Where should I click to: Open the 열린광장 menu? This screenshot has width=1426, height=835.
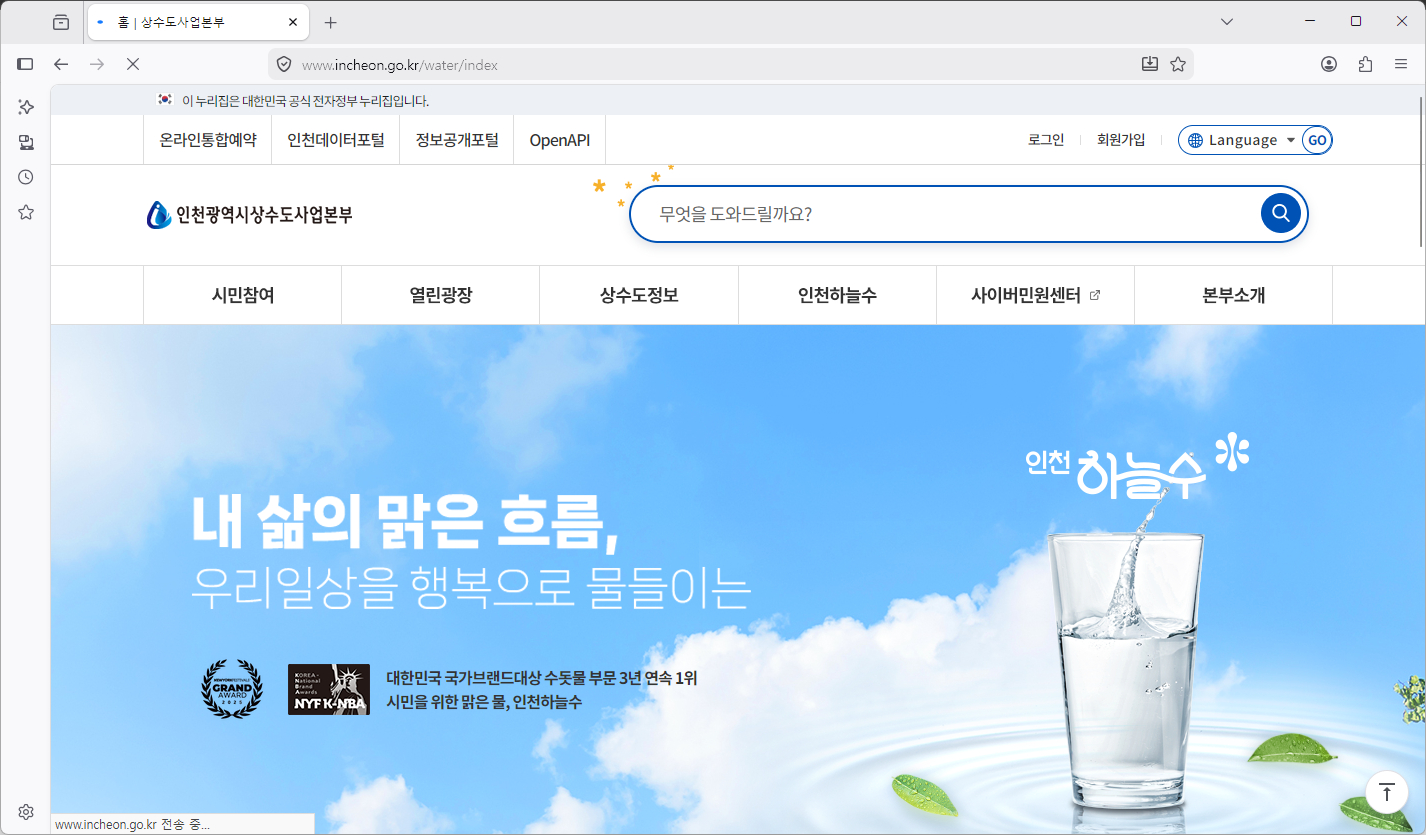coord(441,295)
